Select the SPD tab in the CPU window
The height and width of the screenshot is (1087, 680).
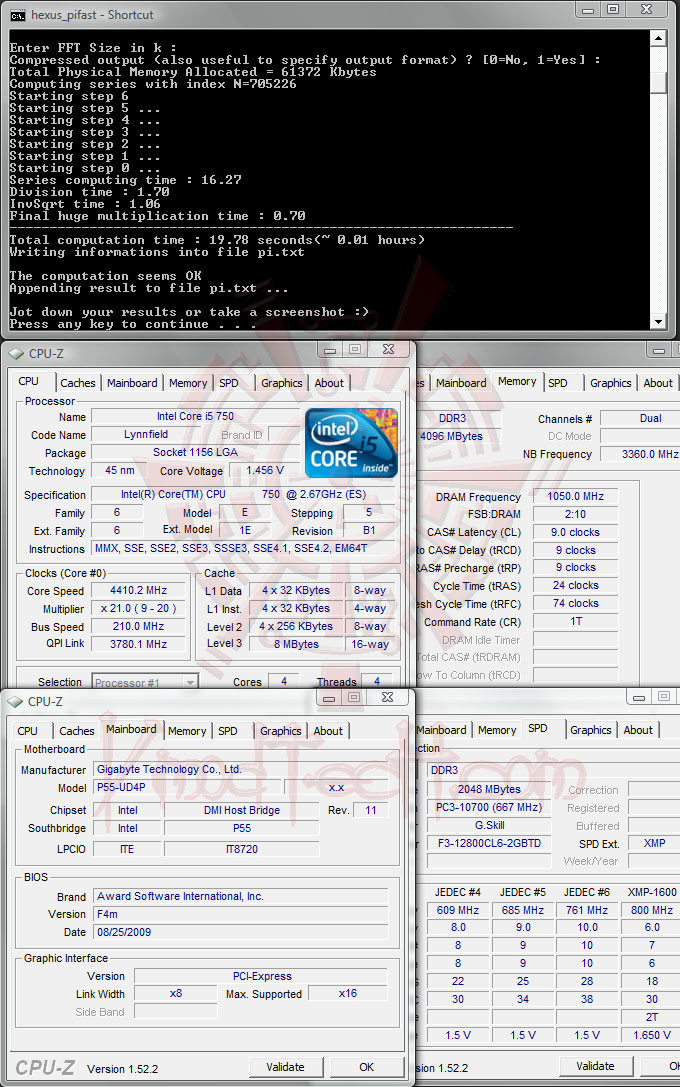coord(229,383)
